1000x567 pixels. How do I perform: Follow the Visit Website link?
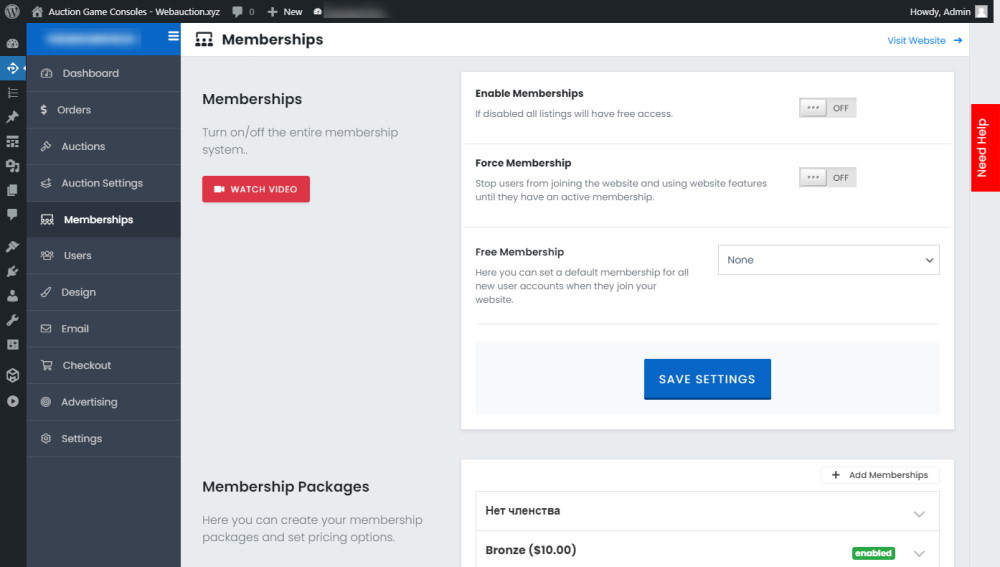click(x=924, y=40)
